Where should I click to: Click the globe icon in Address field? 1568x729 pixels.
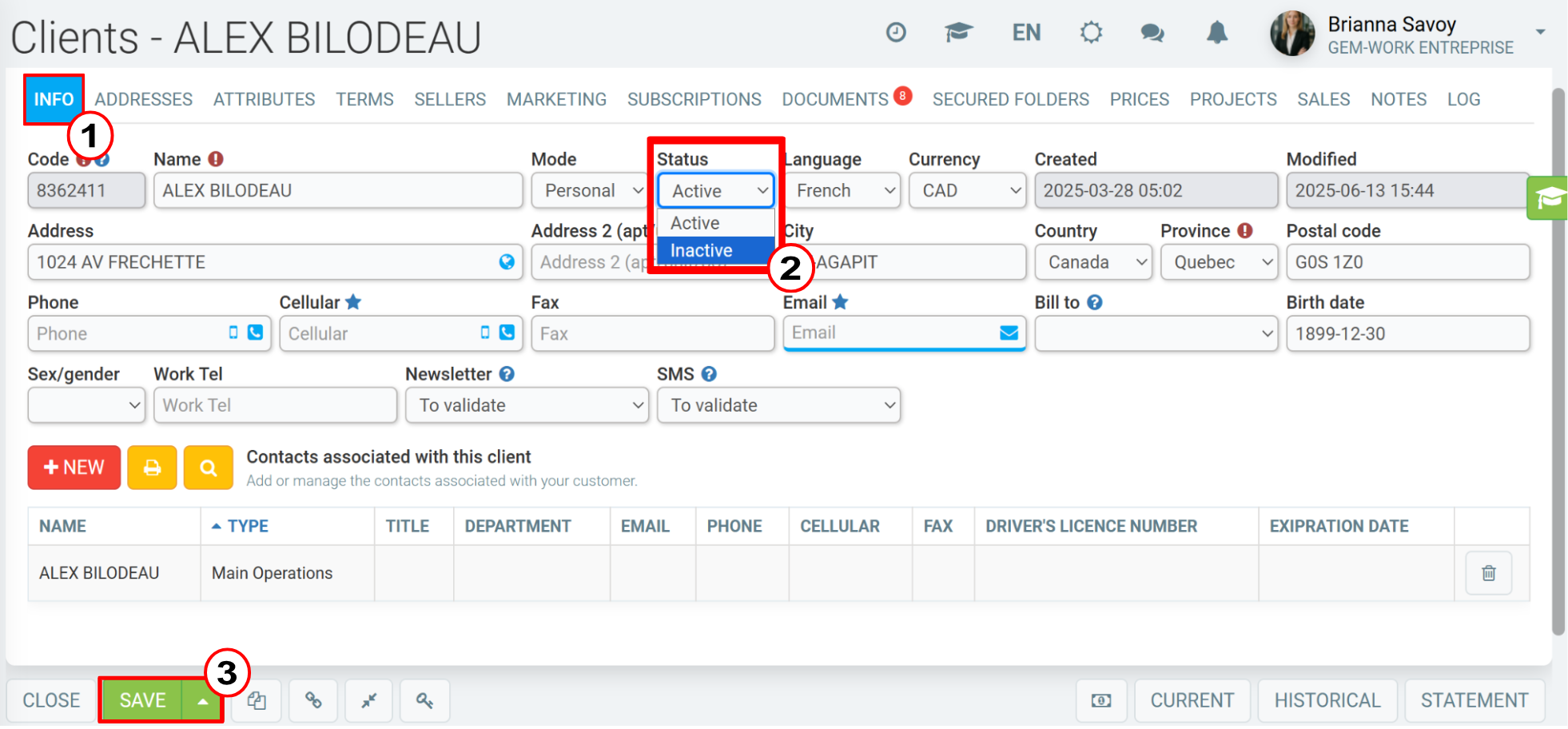(x=507, y=262)
